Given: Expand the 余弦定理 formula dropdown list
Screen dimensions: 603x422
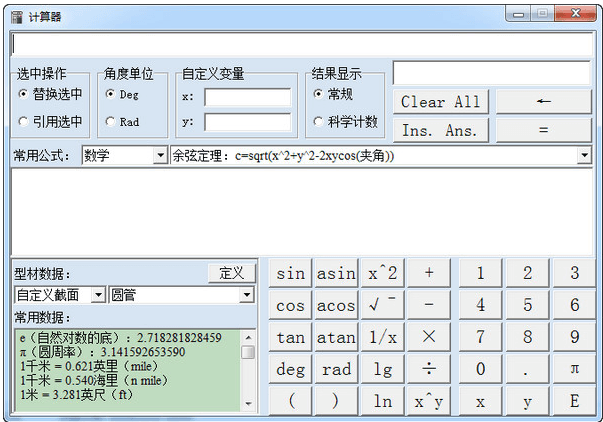Looking at the screenshot, I should pos(584,156).
